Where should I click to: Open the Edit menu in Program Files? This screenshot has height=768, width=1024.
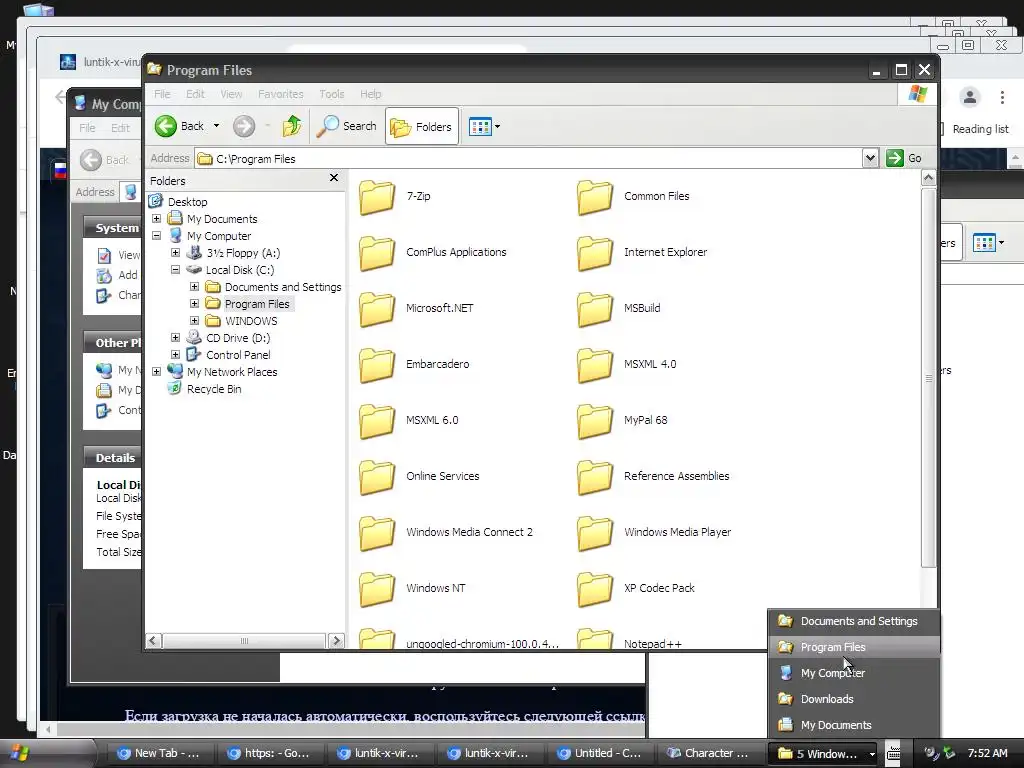click(x=195, y=94)
